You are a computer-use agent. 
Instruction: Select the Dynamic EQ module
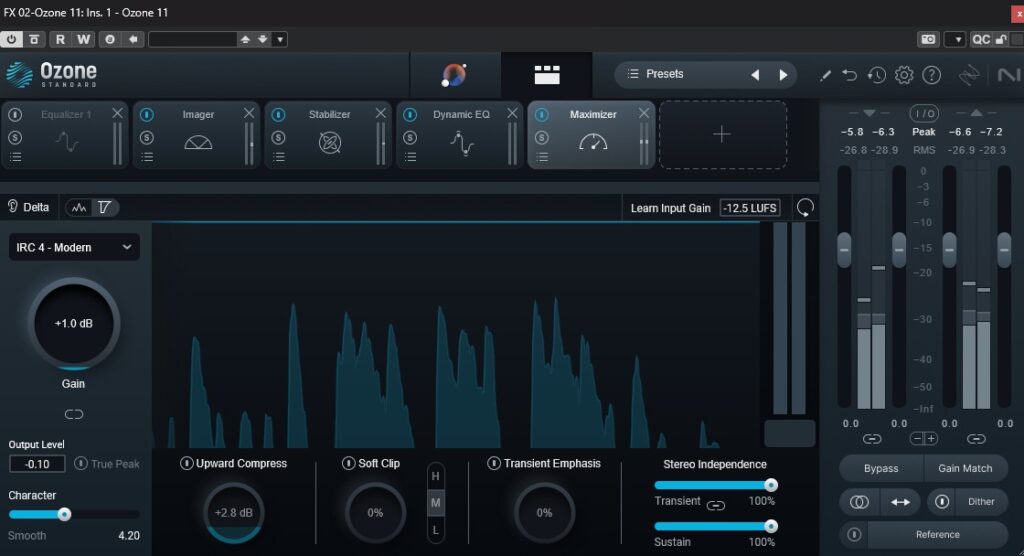point(461,132)
